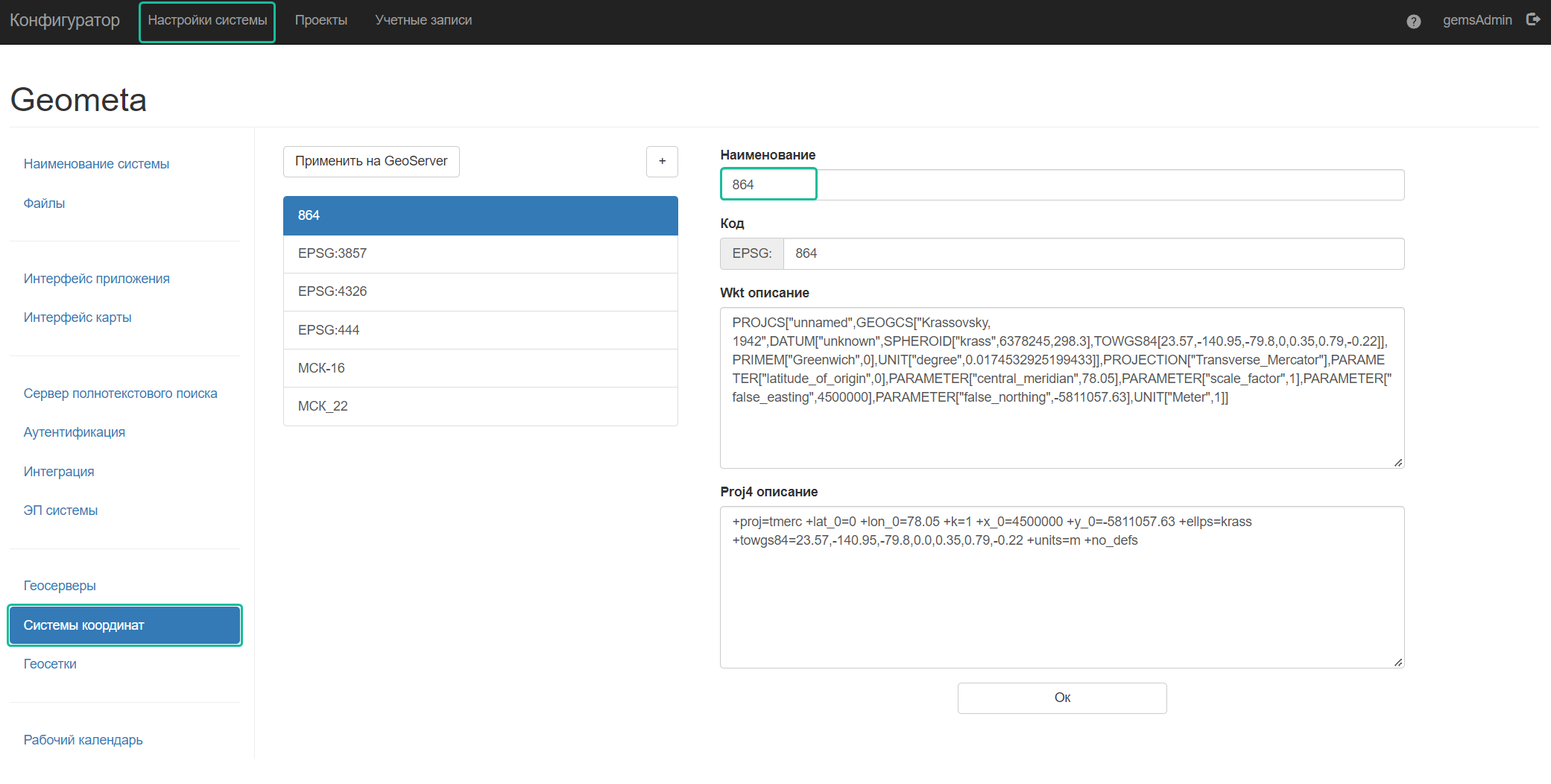This screenshot has width=1551, height=784.
Task: Select EPSG:444 in the list
Action: (481, 330)
